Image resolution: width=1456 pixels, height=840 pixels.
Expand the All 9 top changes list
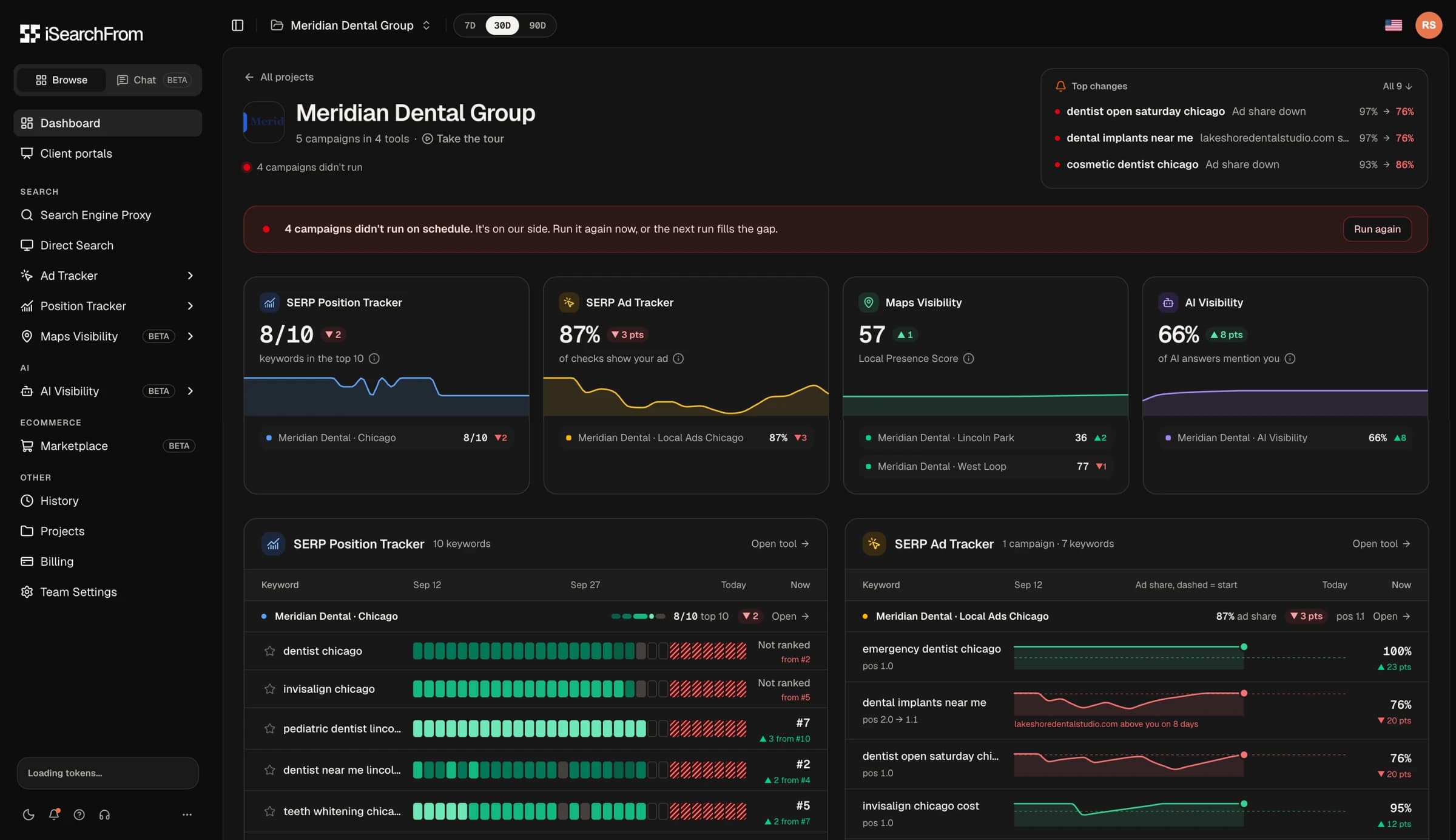1397,86
